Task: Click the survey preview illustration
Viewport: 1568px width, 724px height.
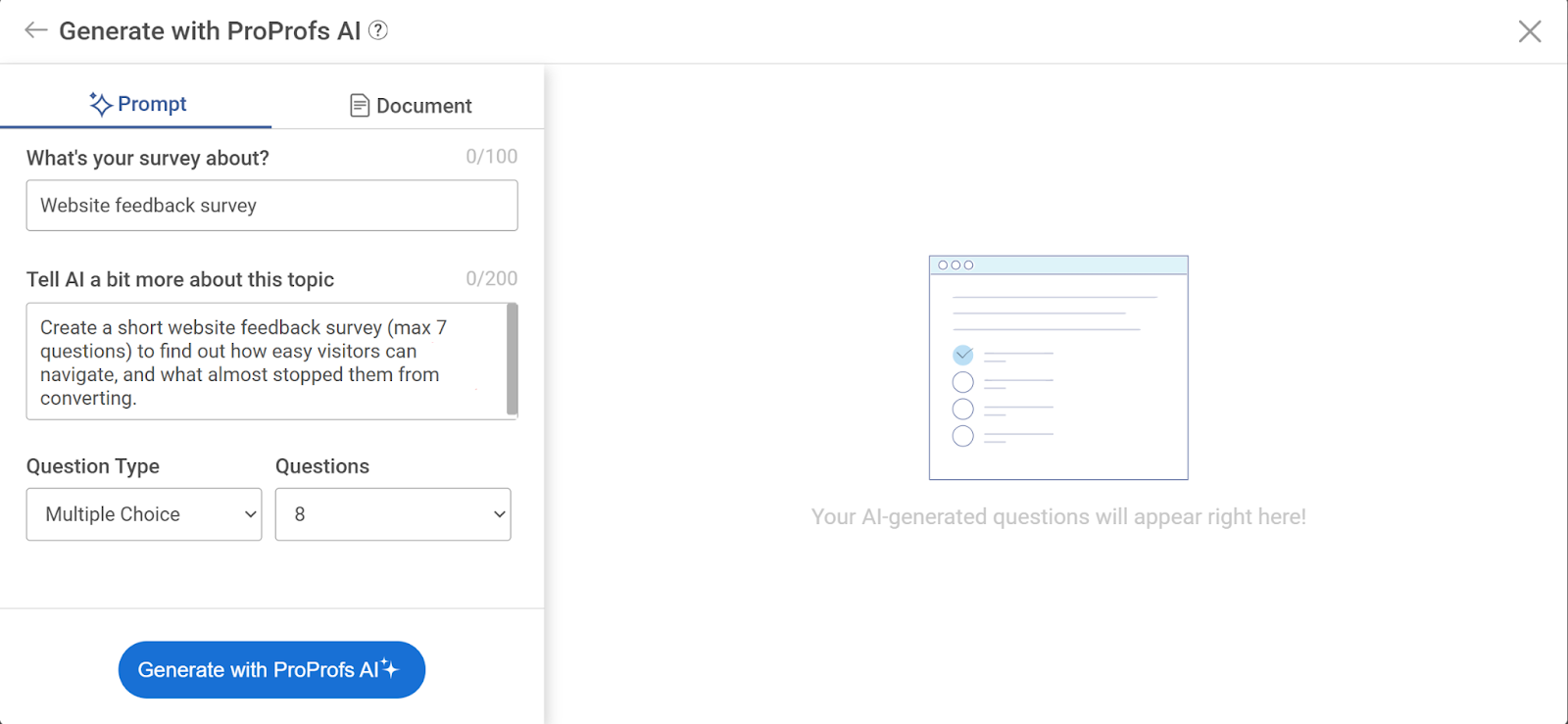Action: tap(1058, 367)
